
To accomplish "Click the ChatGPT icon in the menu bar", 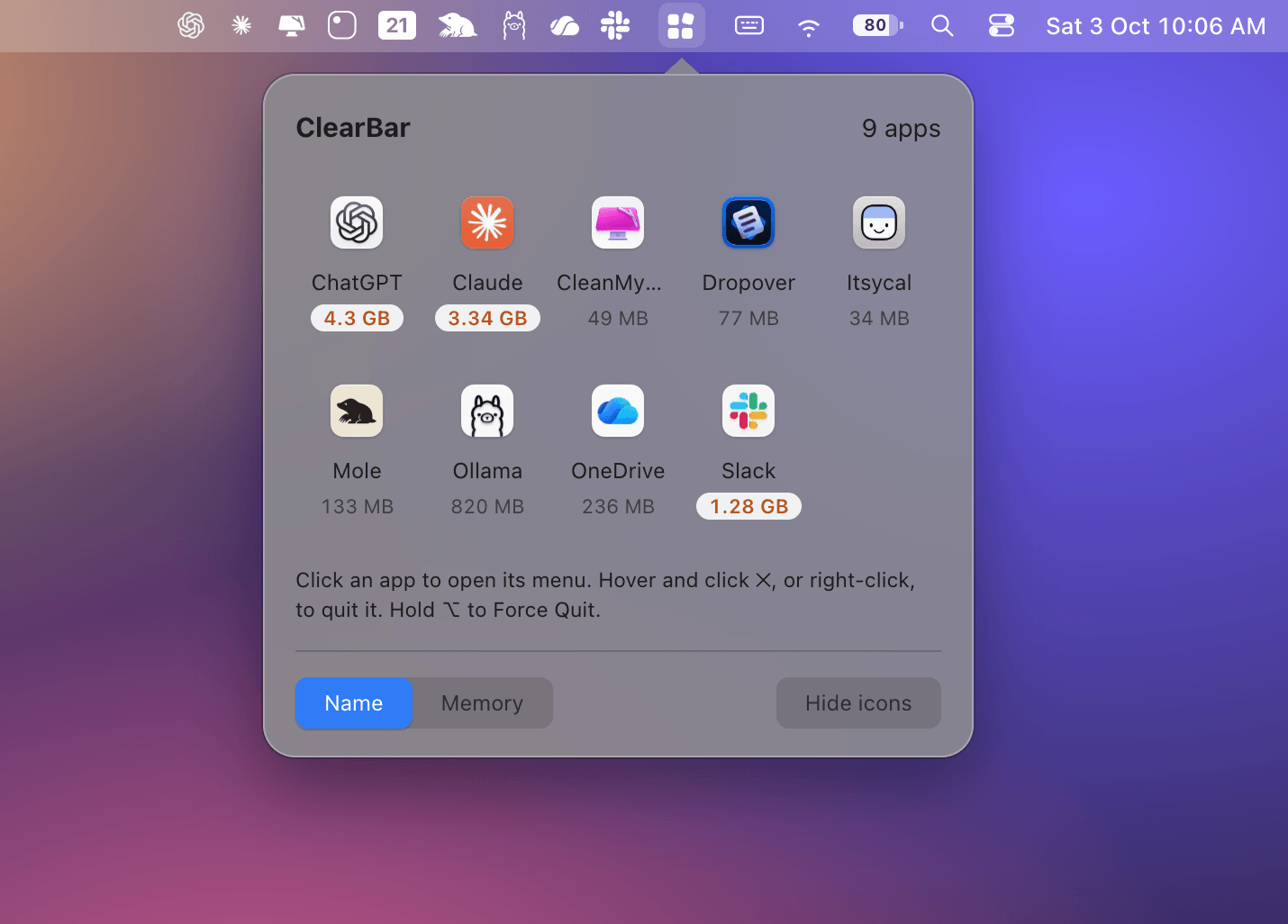I will 191,25.
